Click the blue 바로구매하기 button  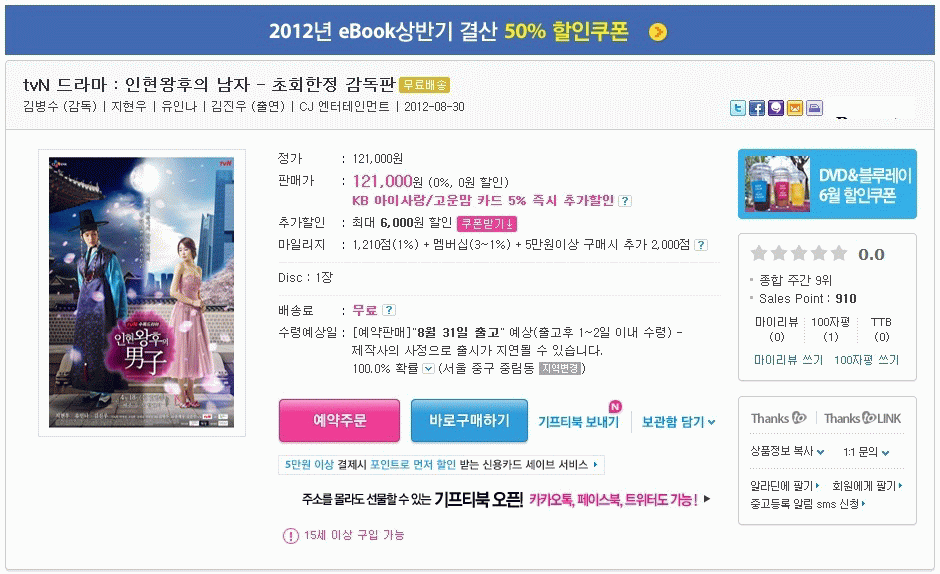(469, 420)
